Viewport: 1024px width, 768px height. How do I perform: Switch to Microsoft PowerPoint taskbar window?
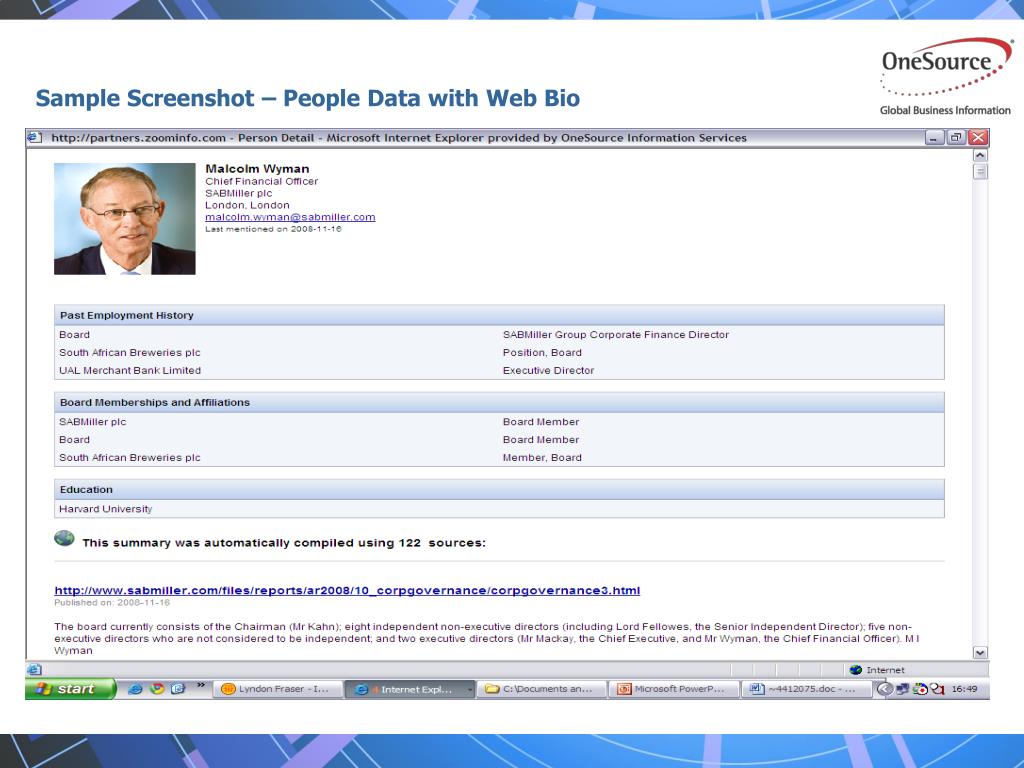(674, 689)
